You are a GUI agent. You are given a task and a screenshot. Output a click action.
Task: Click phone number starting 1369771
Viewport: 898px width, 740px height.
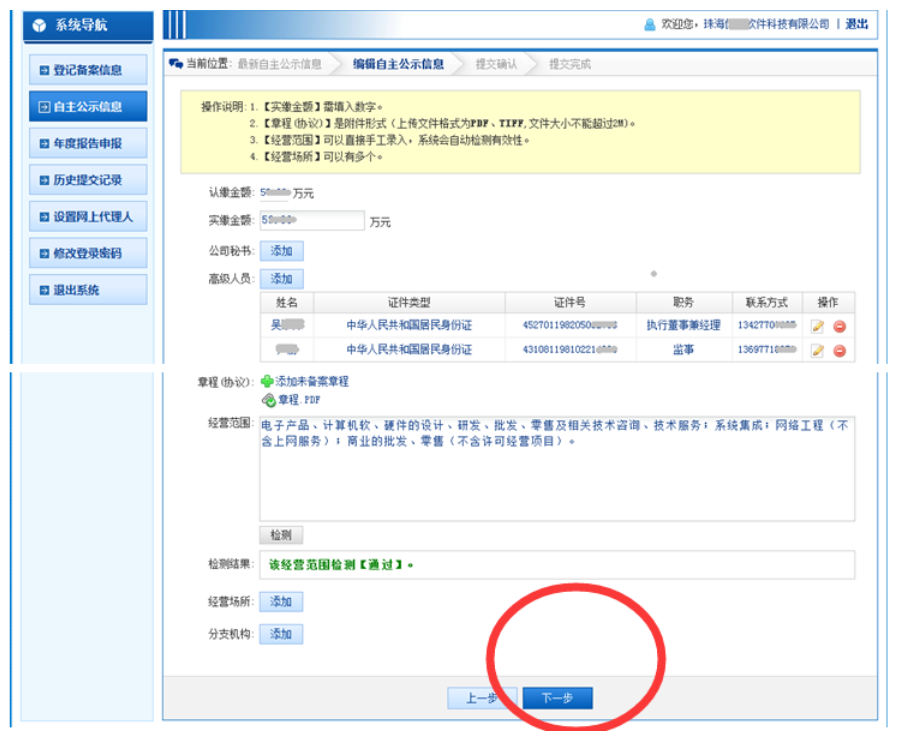pyautogui.click(x=767, y=349)
